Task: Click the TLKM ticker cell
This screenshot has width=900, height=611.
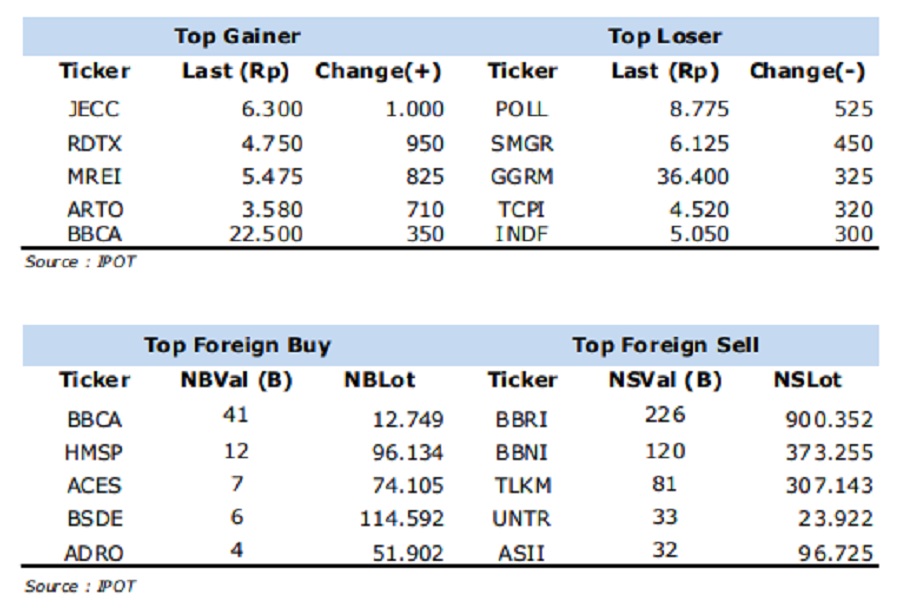Action: coord(521,486)
